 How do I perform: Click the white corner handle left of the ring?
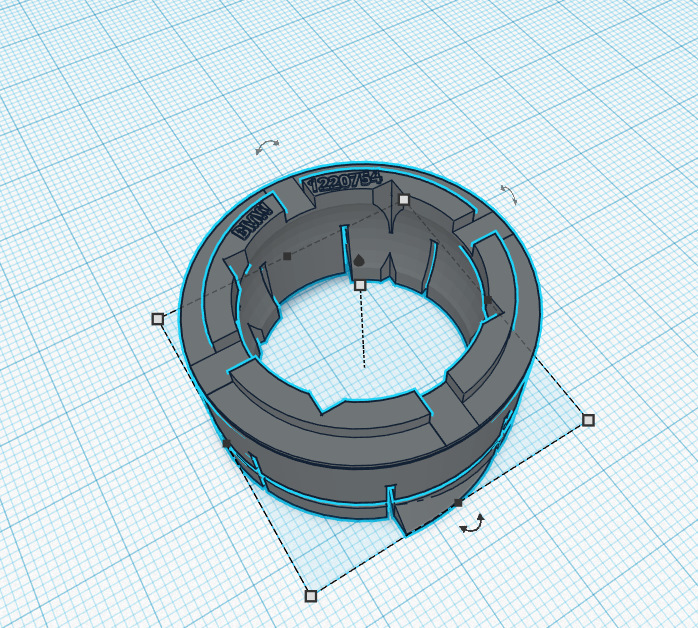158,319
